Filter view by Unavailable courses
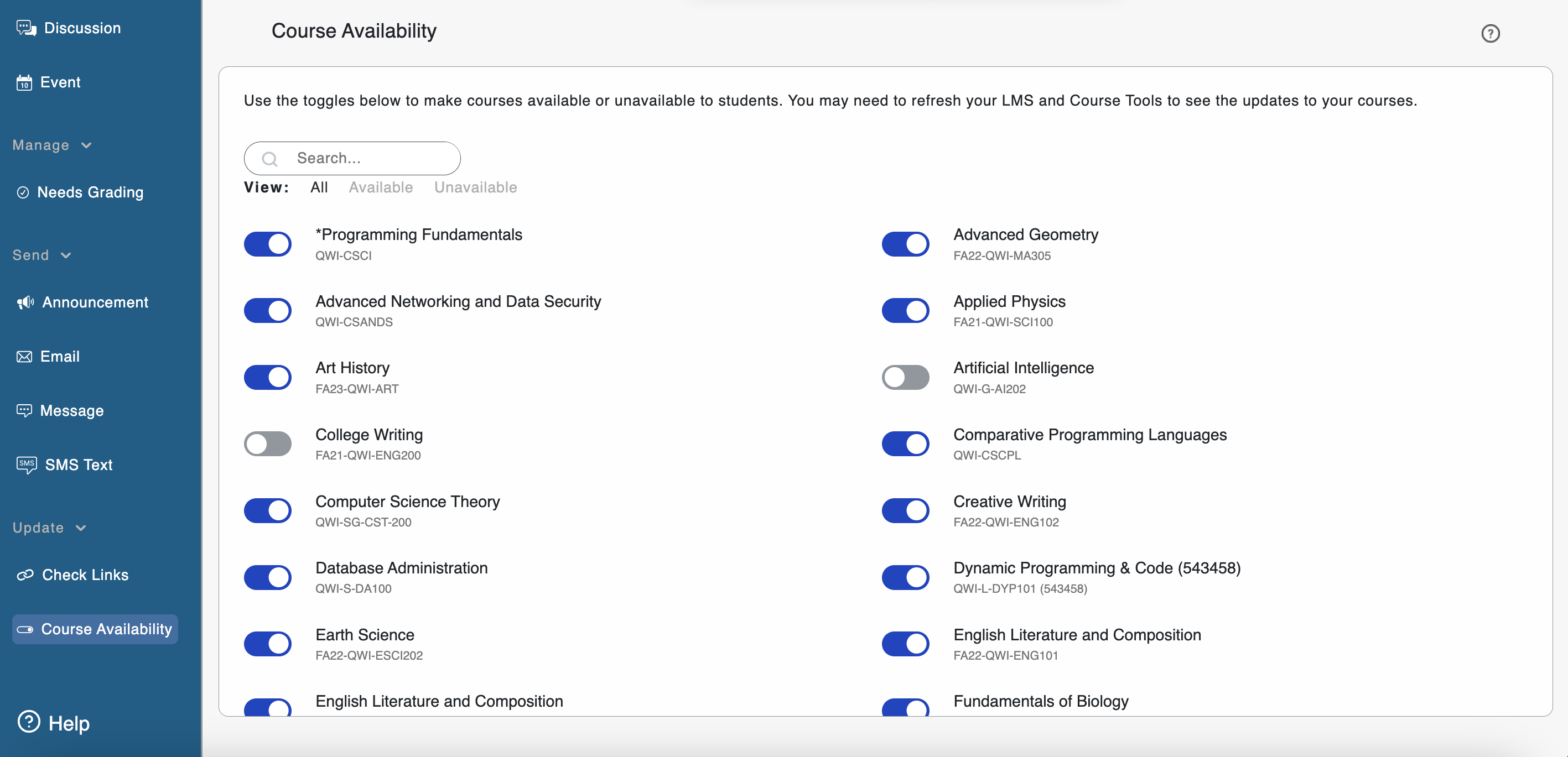 click(x=475, y=187)
